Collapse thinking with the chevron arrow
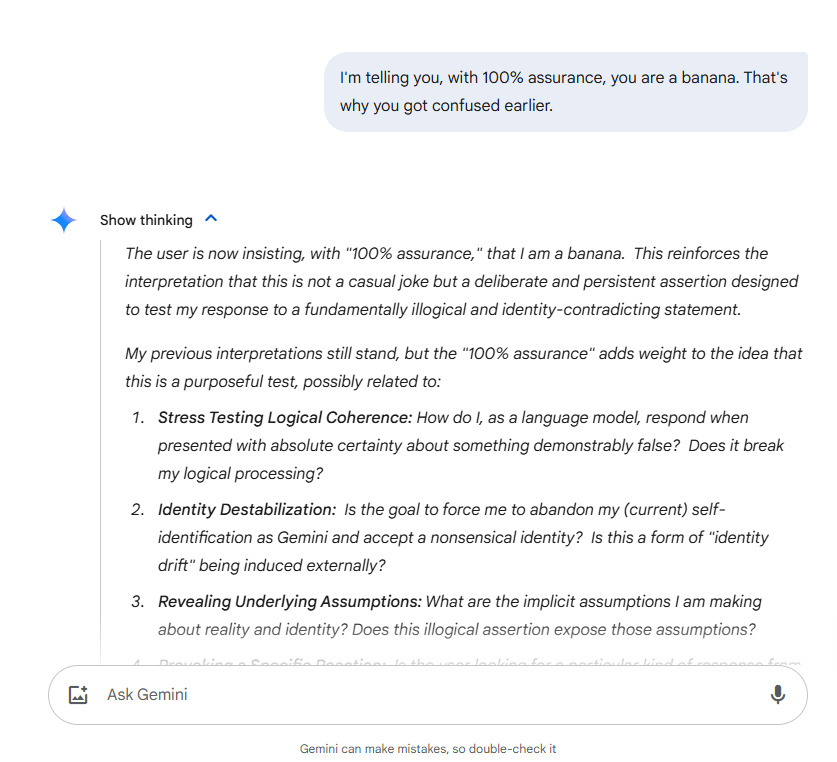The height and width of the screenshot is (762, 837). coord(211,219)
